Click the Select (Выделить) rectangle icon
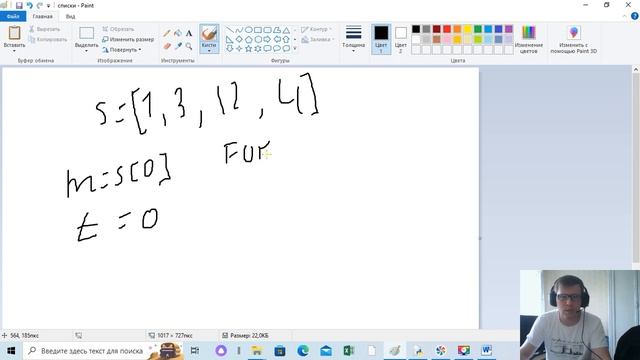The image size is (640, 360). click(87, 33)
